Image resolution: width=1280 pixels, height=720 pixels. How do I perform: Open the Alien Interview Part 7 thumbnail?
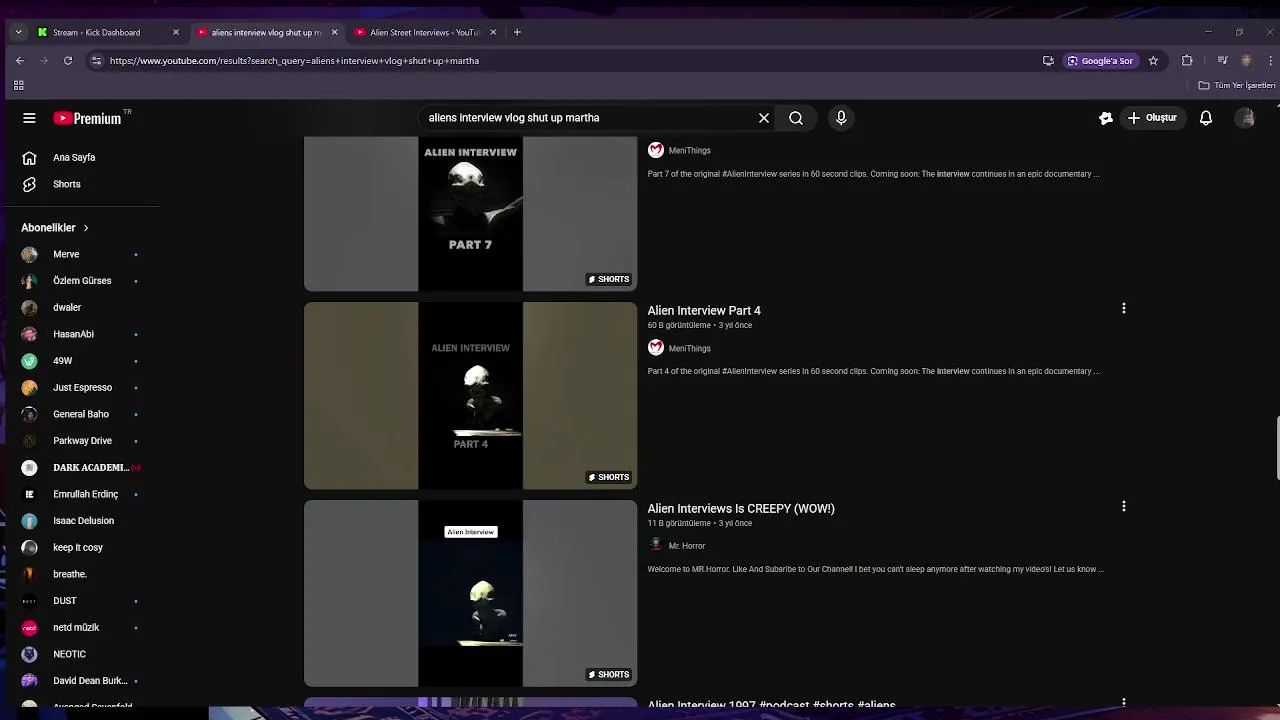click(x=470, y=213)
